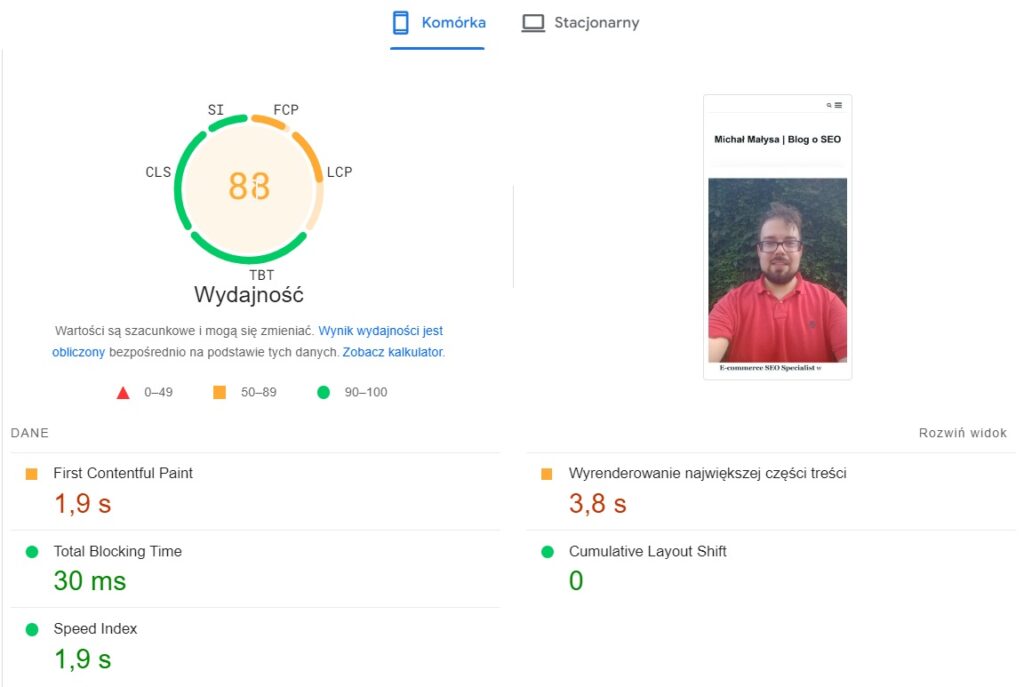The height and width of the screenshot is (687, 1024).
Task: Click the Wynik wydajności jest obliczony link
Action: [x=379, y=332]
